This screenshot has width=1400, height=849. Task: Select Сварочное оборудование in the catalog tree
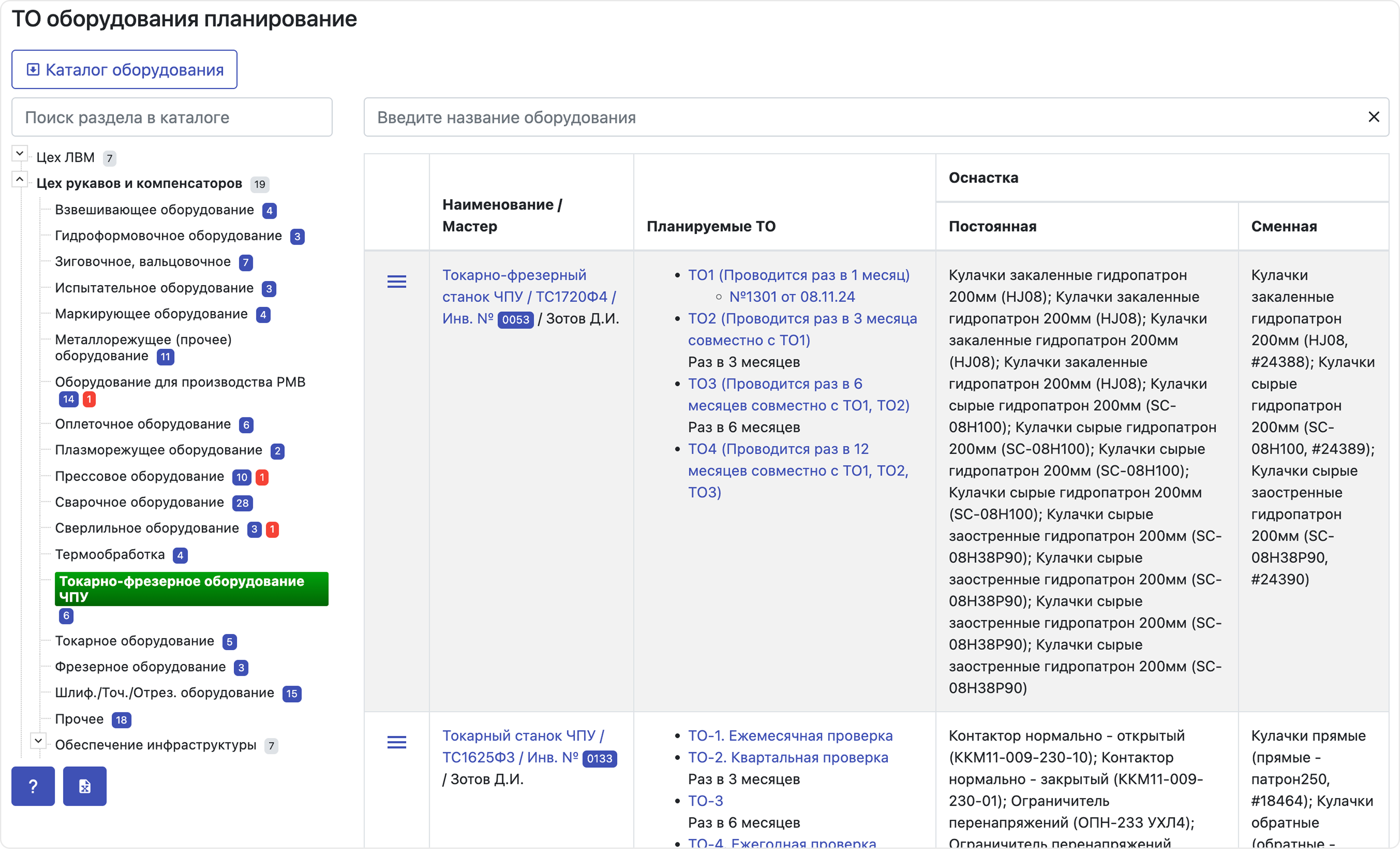click(x=140, y=502)
